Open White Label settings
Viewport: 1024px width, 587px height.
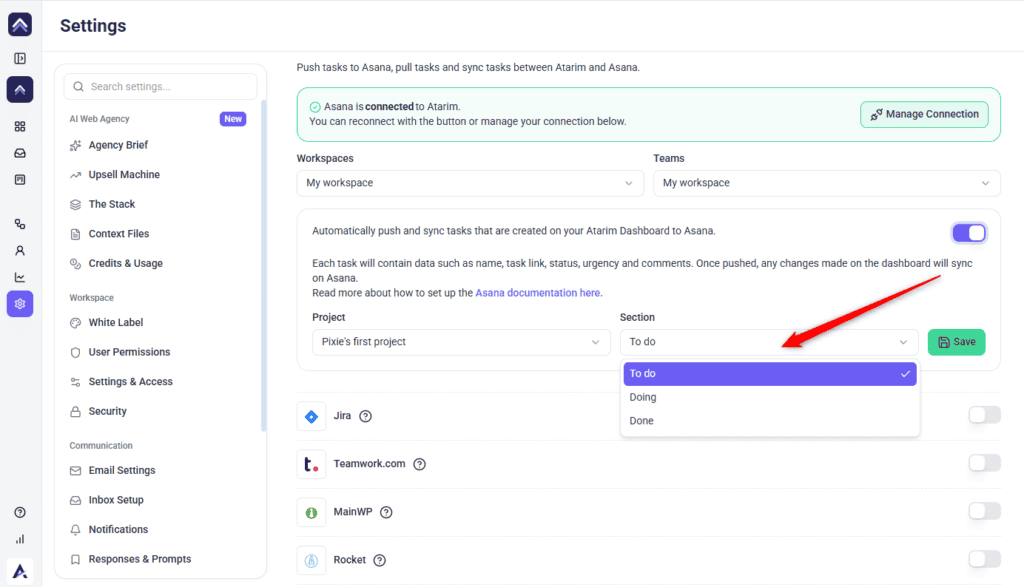(116, 323)
